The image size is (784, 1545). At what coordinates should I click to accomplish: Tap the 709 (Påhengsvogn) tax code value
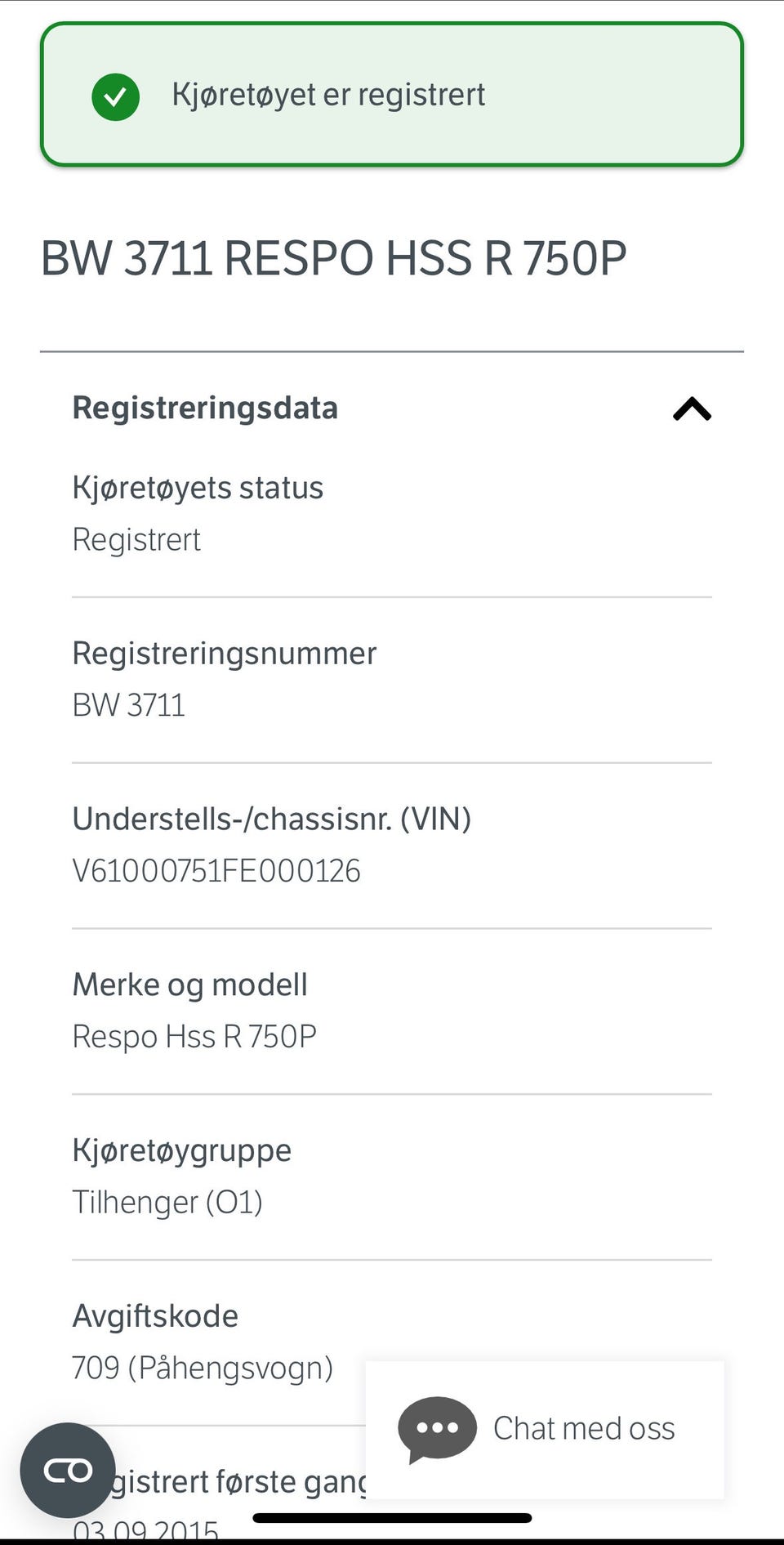tap(203, 1368)
